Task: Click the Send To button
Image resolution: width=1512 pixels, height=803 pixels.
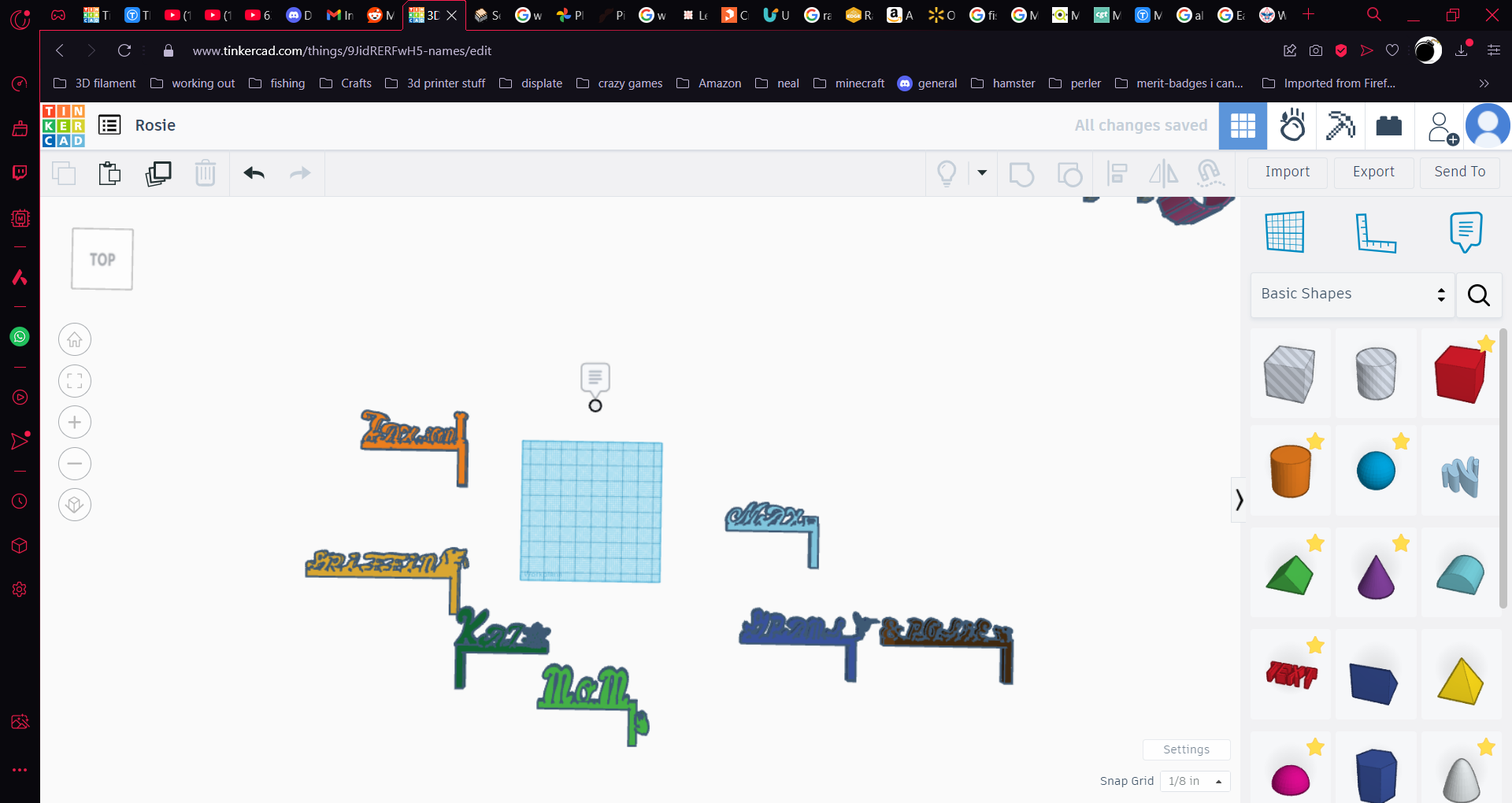Action: [x=1459, y=172]
